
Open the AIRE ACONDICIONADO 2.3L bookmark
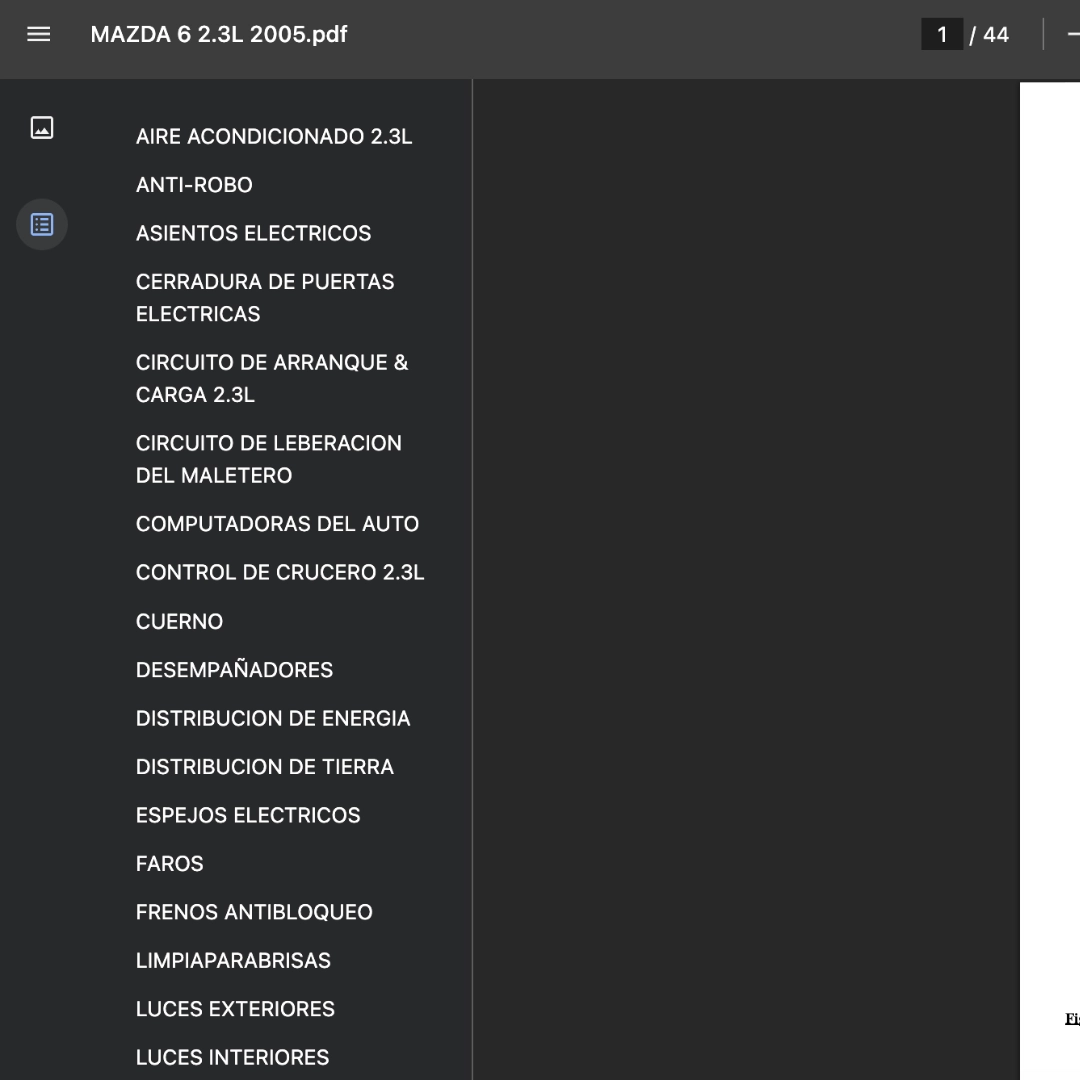point(274,136)
